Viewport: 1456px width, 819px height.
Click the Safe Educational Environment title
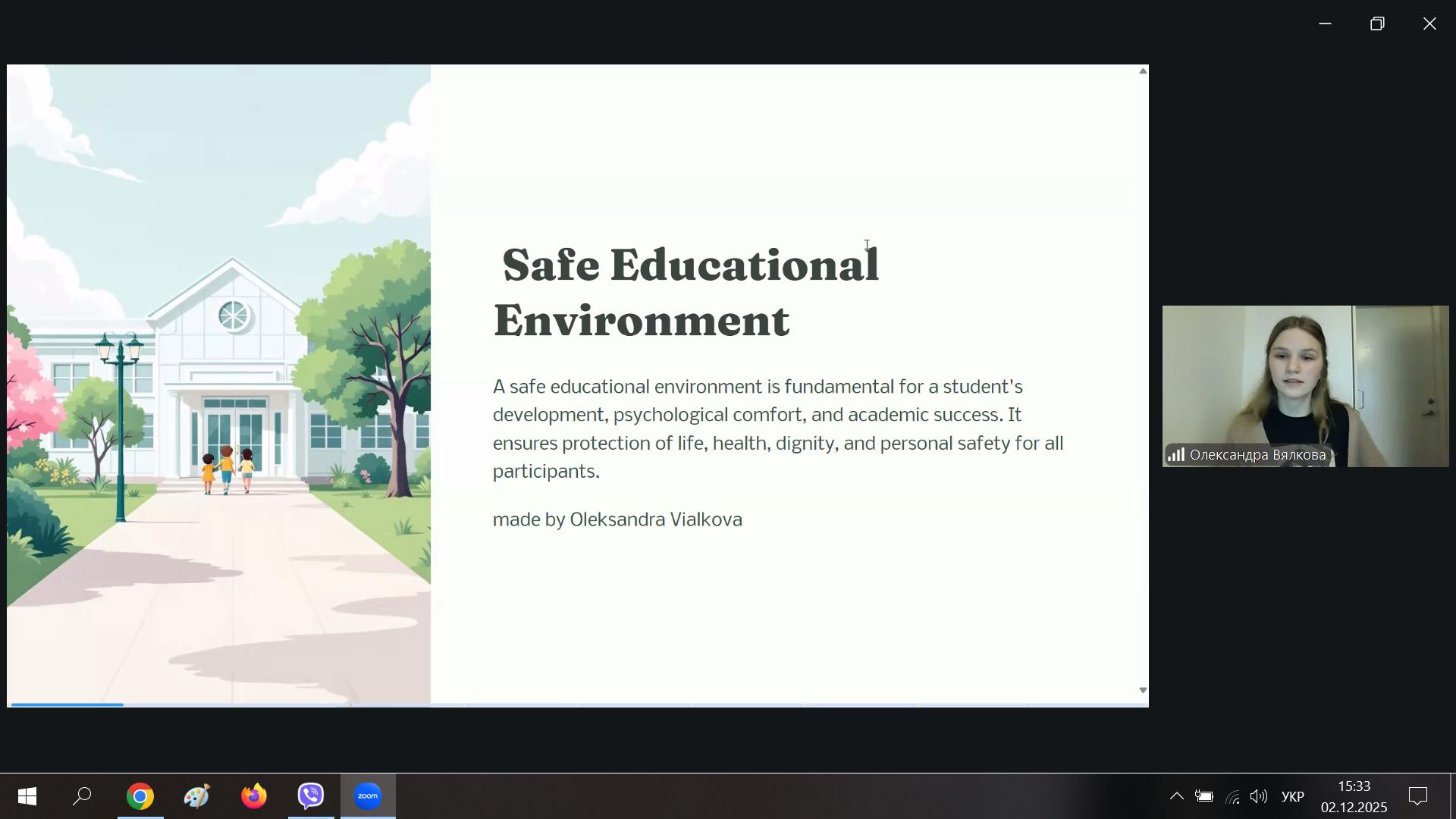click(686, 293)
